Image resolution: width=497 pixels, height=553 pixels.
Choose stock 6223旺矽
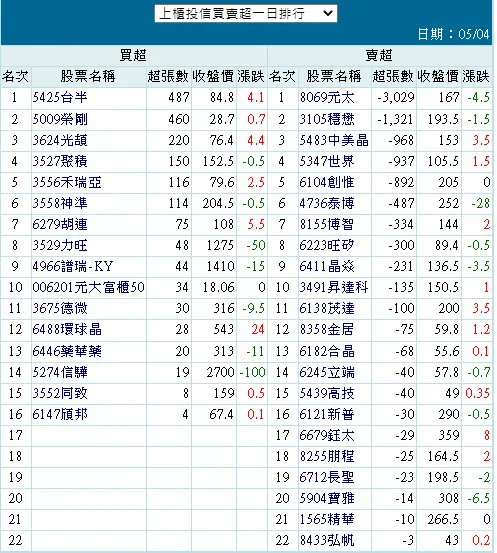click(327, 245)
